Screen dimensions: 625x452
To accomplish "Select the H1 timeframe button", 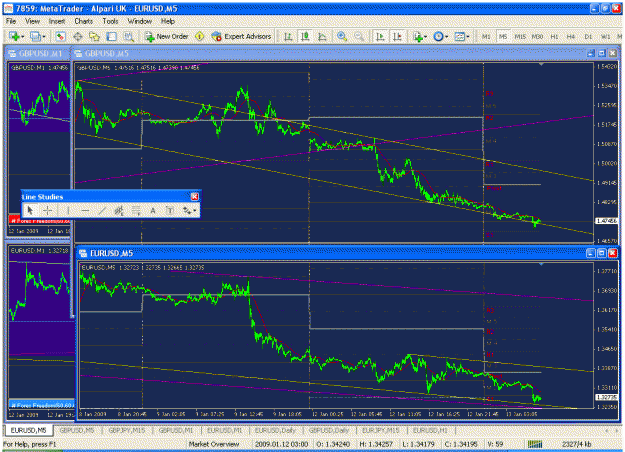I will click(x=554, y=37).
